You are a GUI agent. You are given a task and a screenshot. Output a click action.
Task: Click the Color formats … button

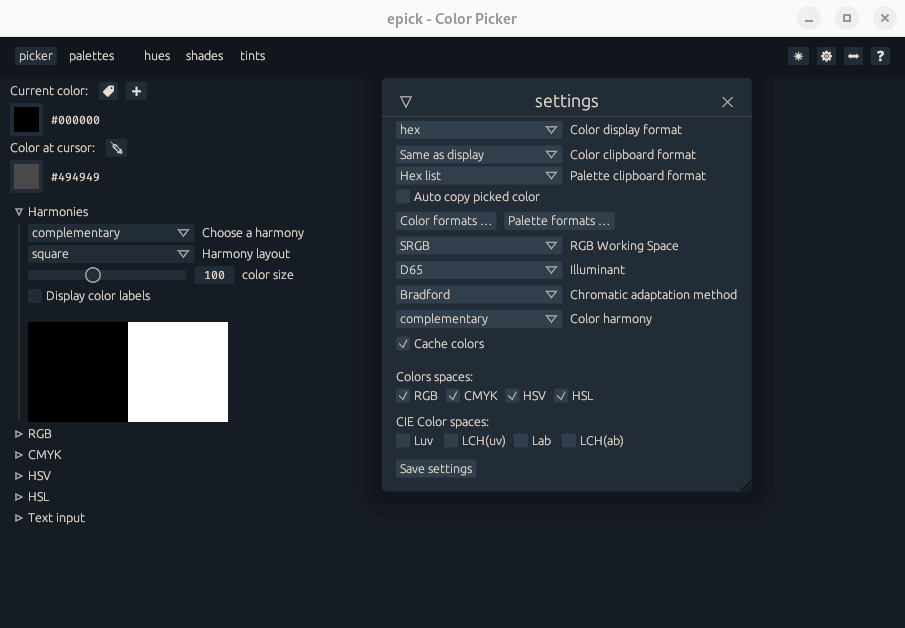point(446,221)
